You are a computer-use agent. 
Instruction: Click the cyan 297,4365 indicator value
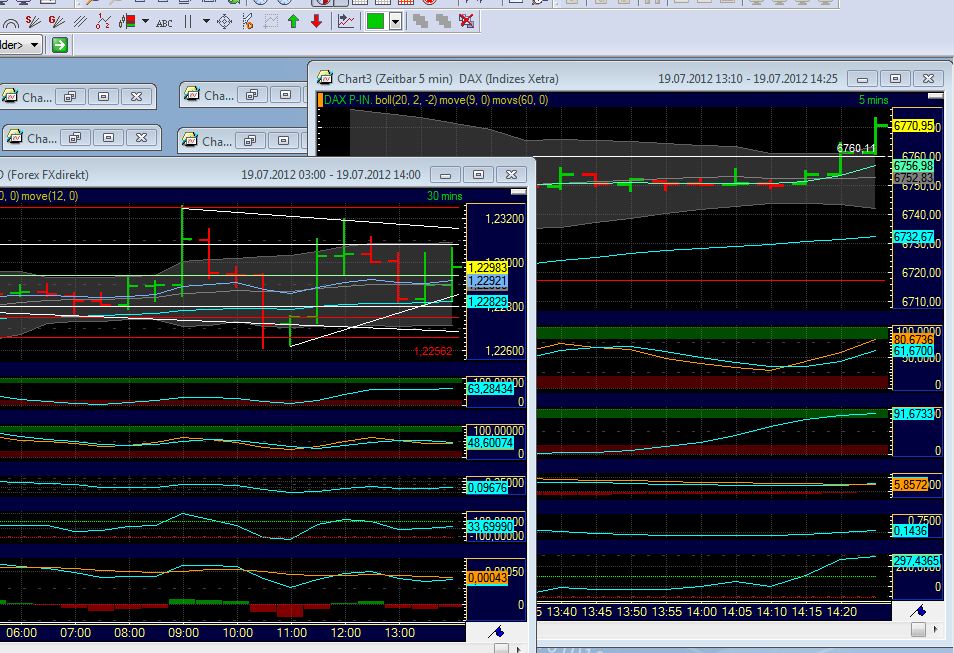[x=916, y=560]
